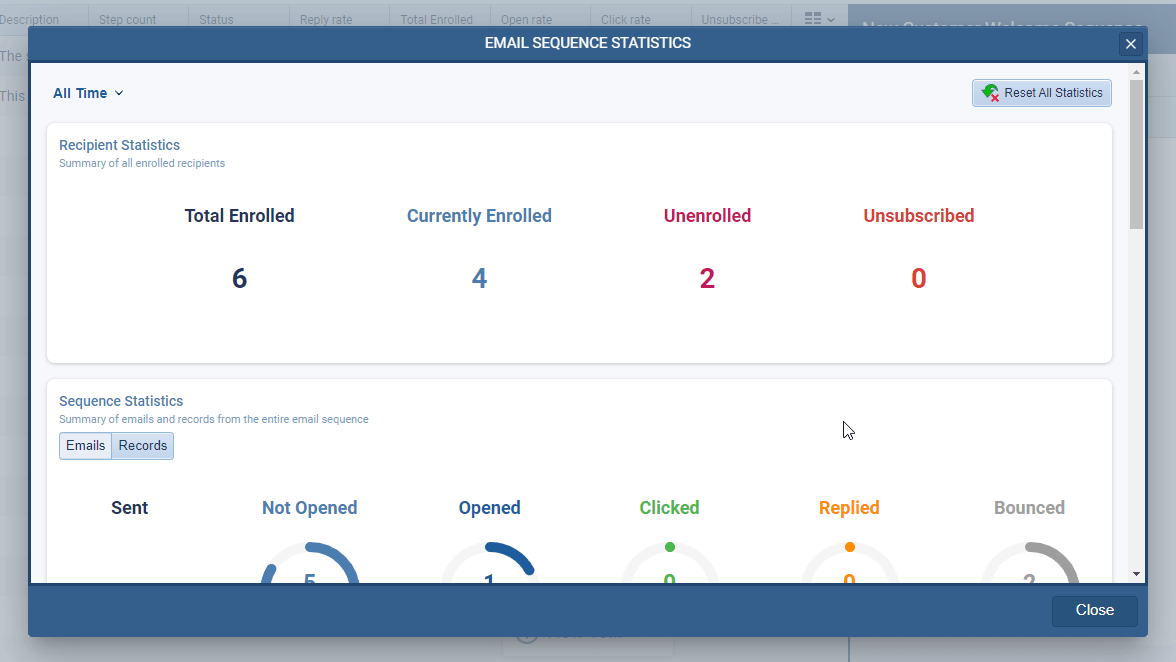
Task: Switch sequence statistics to Emails view
Action: pos(85,446)
